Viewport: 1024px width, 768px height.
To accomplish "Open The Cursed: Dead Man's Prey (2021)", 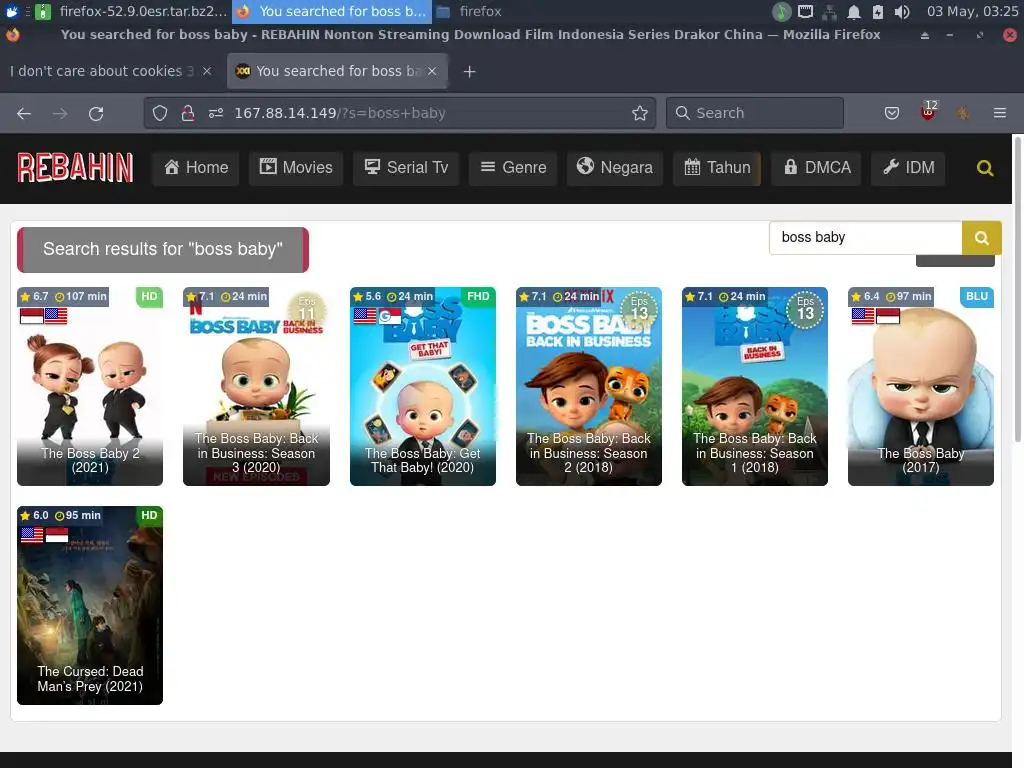I will coord(90,605).
